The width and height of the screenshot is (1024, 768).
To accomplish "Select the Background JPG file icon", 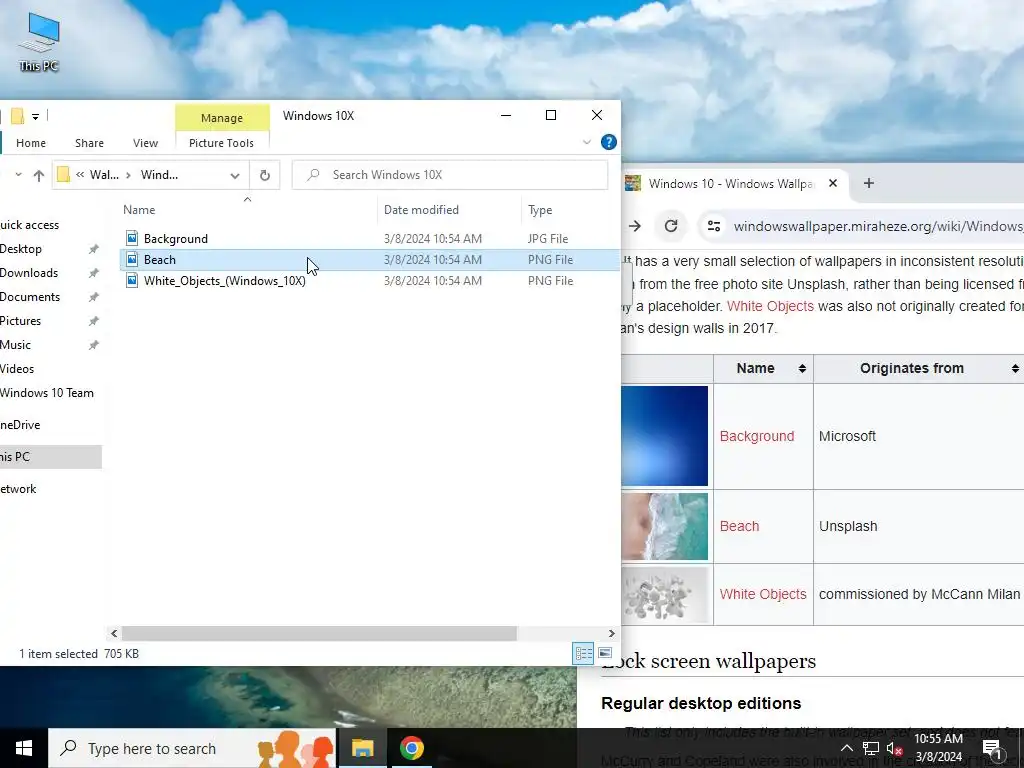I will [132, 238].
